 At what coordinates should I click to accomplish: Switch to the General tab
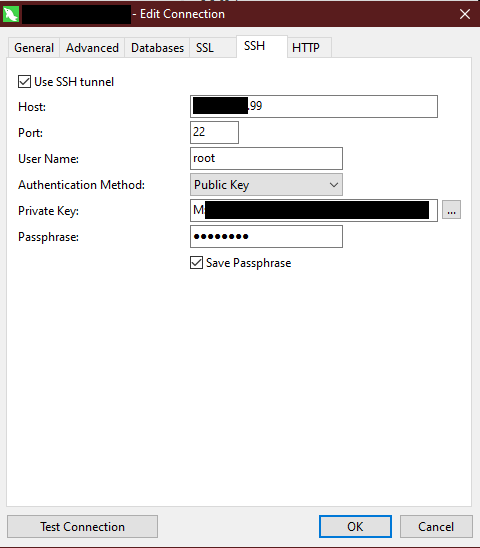coord(34,48)
